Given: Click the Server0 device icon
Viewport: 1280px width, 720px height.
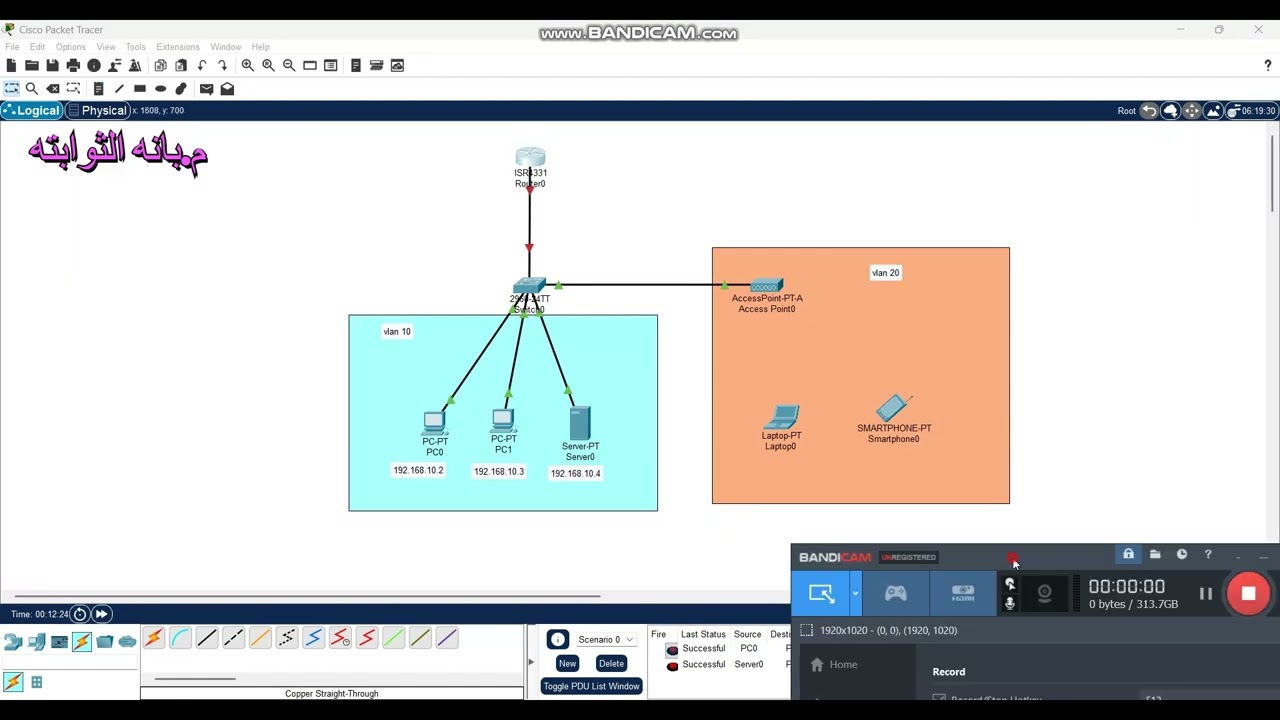Looking at the screenshot, I should [580, 423].
